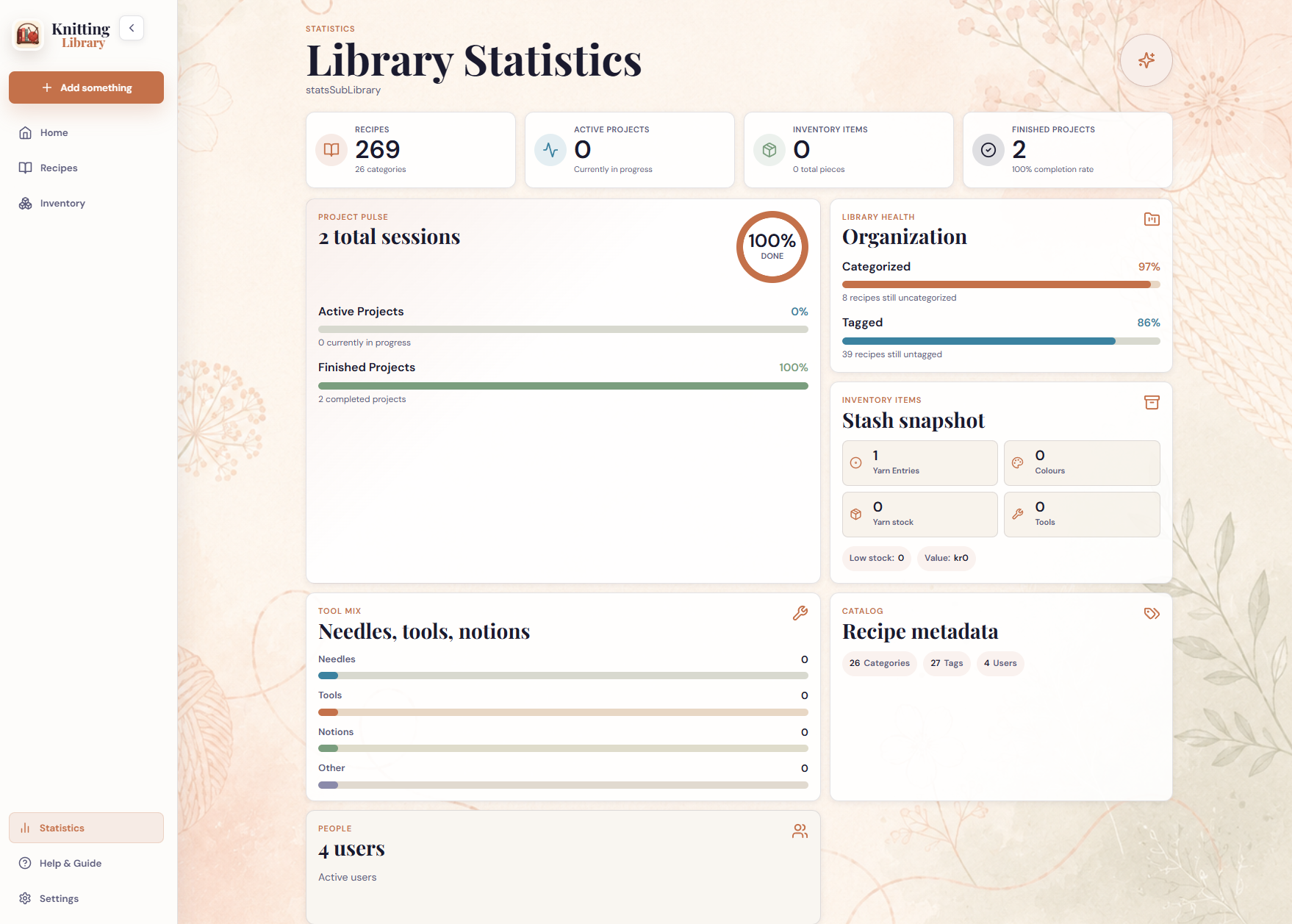
Task: Click the People users icon
Action: (x=800, y=831)
